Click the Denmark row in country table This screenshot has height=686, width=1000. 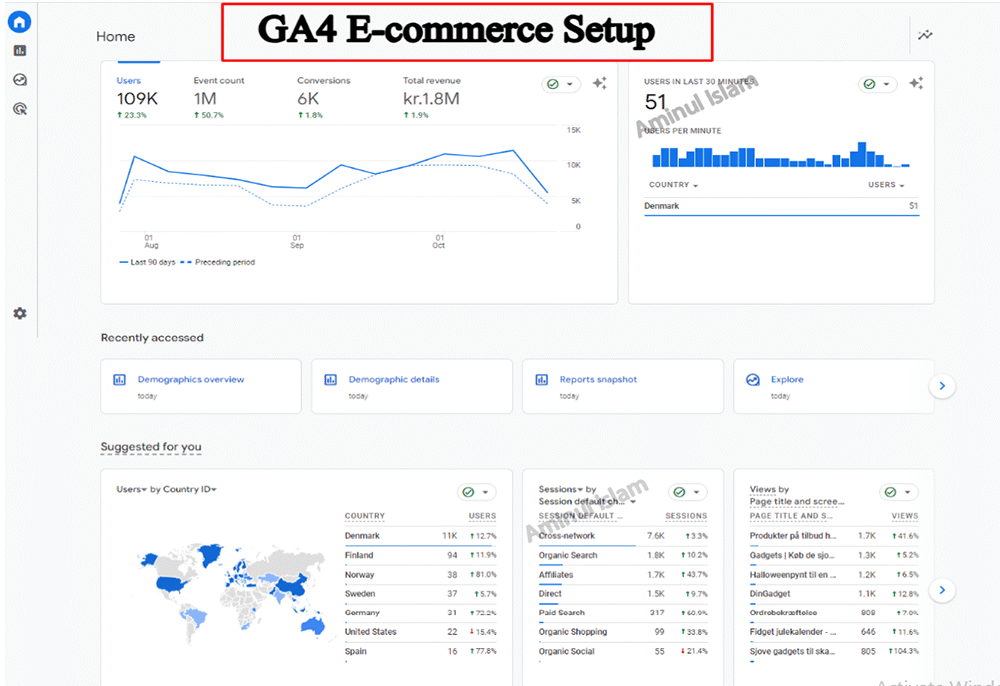pyautogui.click(x=420, y=536)
